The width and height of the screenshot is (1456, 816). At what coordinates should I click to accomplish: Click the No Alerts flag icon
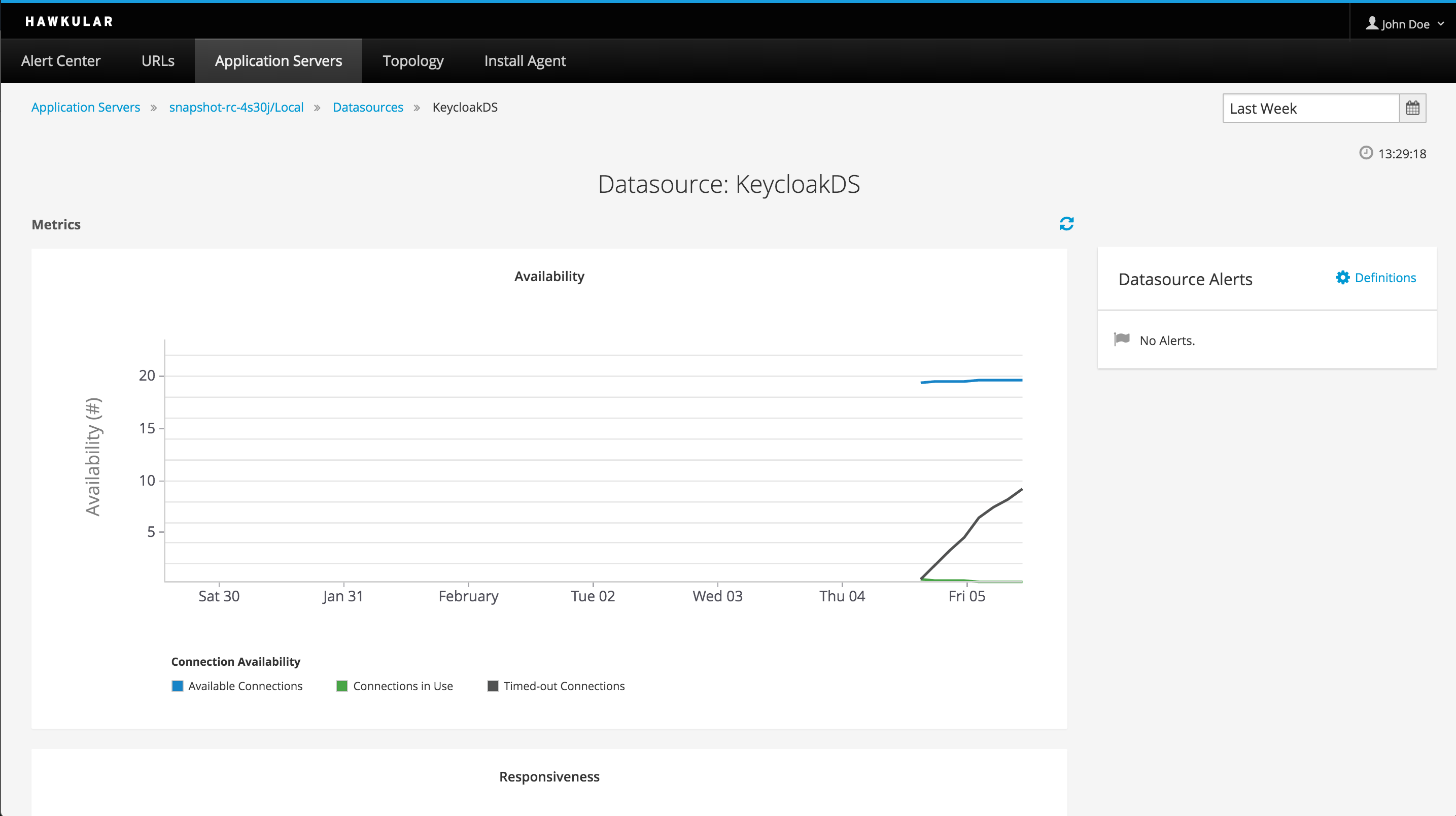pyautogui.click(x=1121, y=339)
